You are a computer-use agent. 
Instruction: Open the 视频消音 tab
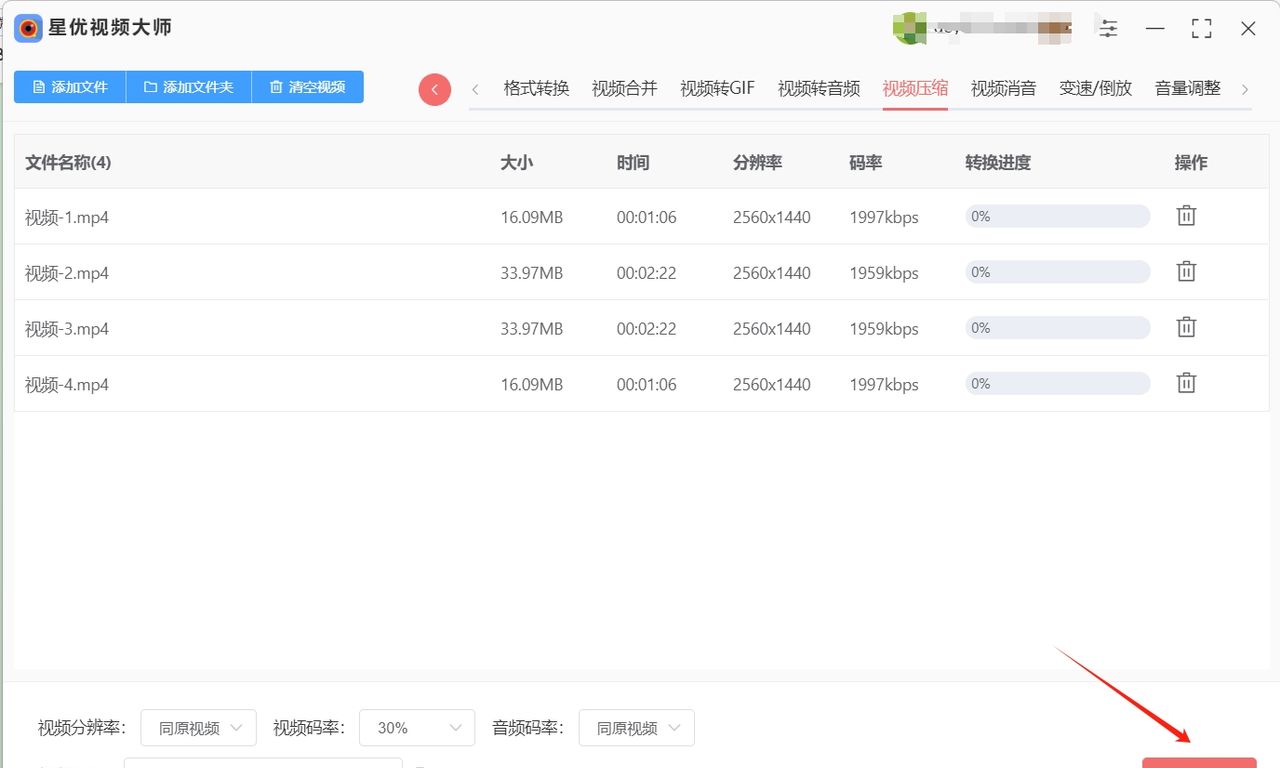pos(1003,88)
